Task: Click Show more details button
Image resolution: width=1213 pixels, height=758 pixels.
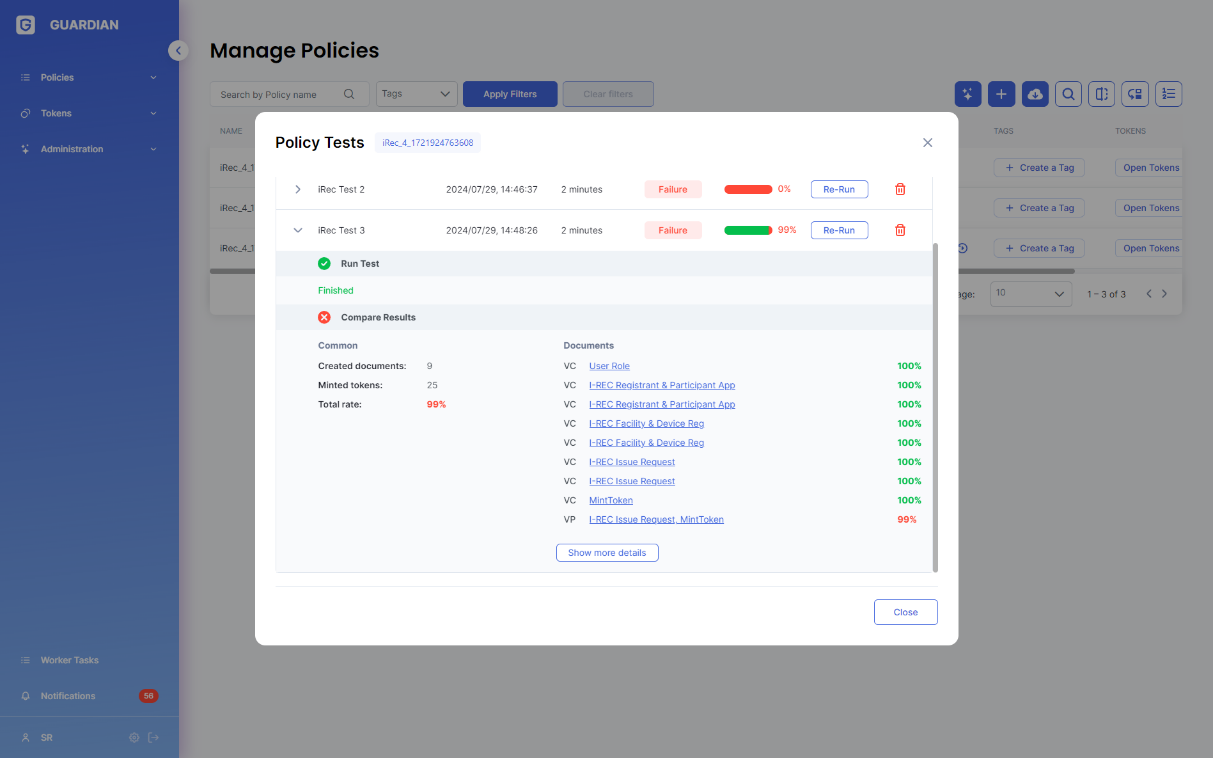Action: pyautogui.click(x=607, y=553)
